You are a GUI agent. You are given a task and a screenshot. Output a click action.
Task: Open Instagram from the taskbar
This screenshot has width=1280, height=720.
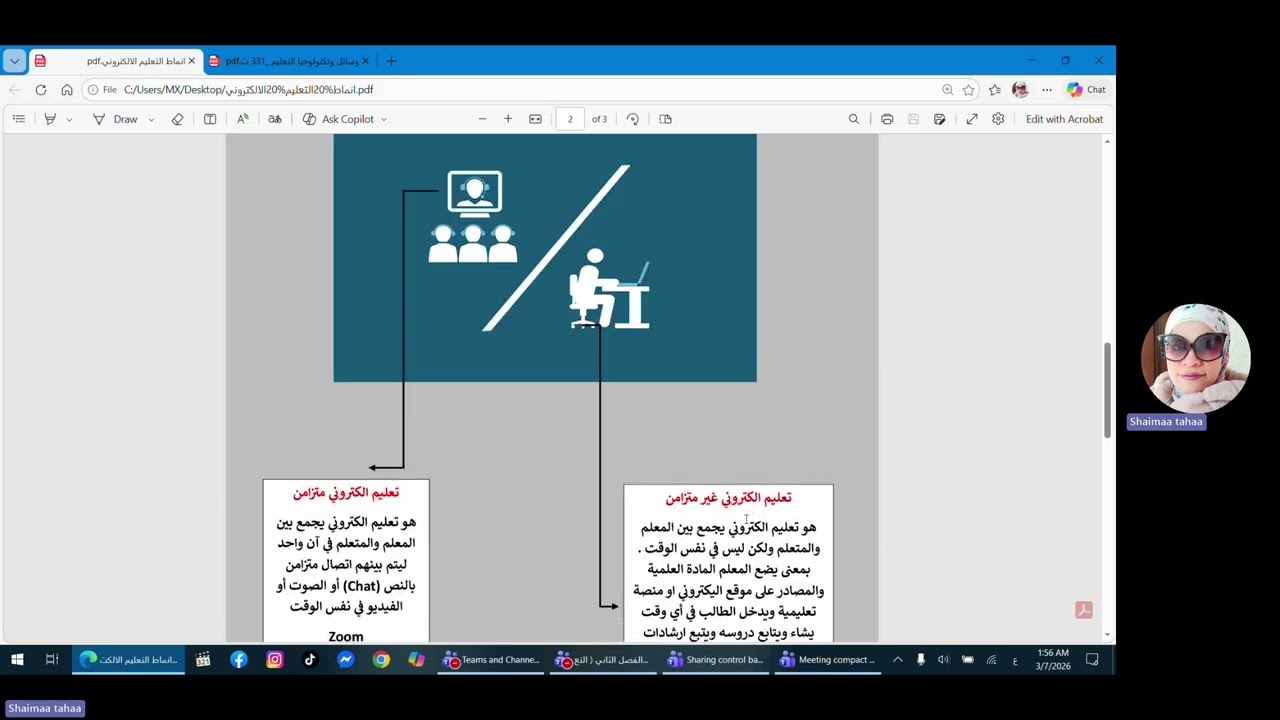[275, 660]
